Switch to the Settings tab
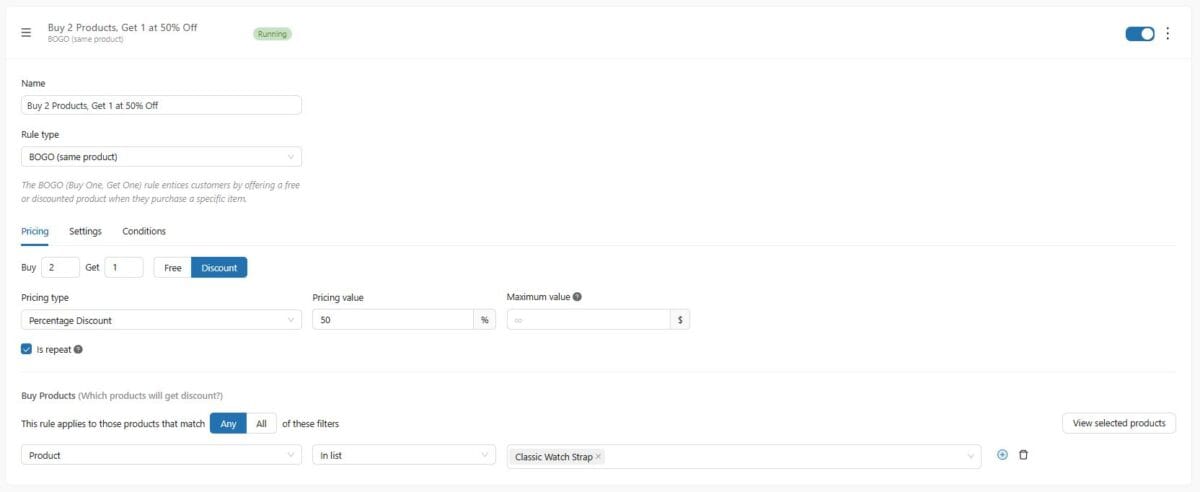The height and width of the screenshot is (492, 1200). 85,231
